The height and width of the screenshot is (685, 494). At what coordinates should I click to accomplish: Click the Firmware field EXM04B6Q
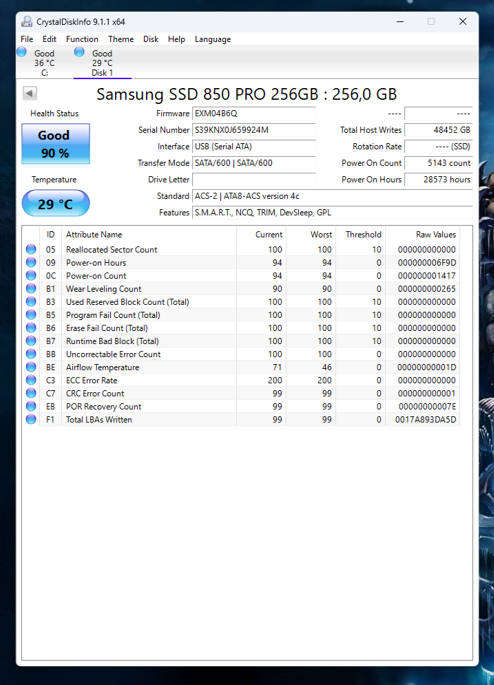click(x=254, y=114)
